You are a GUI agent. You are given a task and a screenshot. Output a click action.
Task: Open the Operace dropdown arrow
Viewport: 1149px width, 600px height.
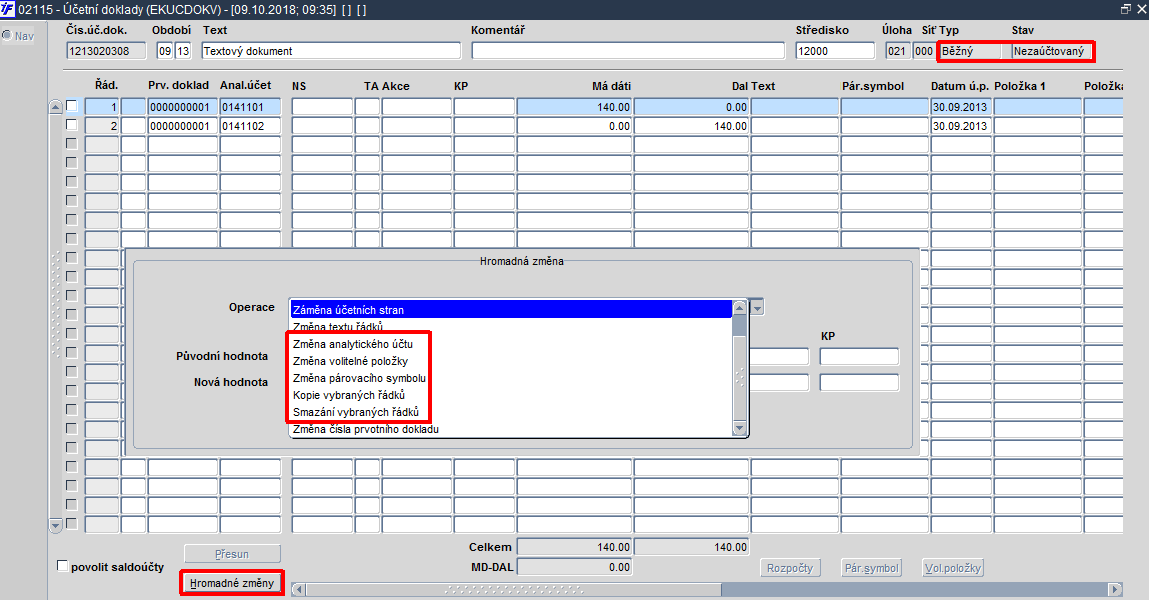[758, 308]
